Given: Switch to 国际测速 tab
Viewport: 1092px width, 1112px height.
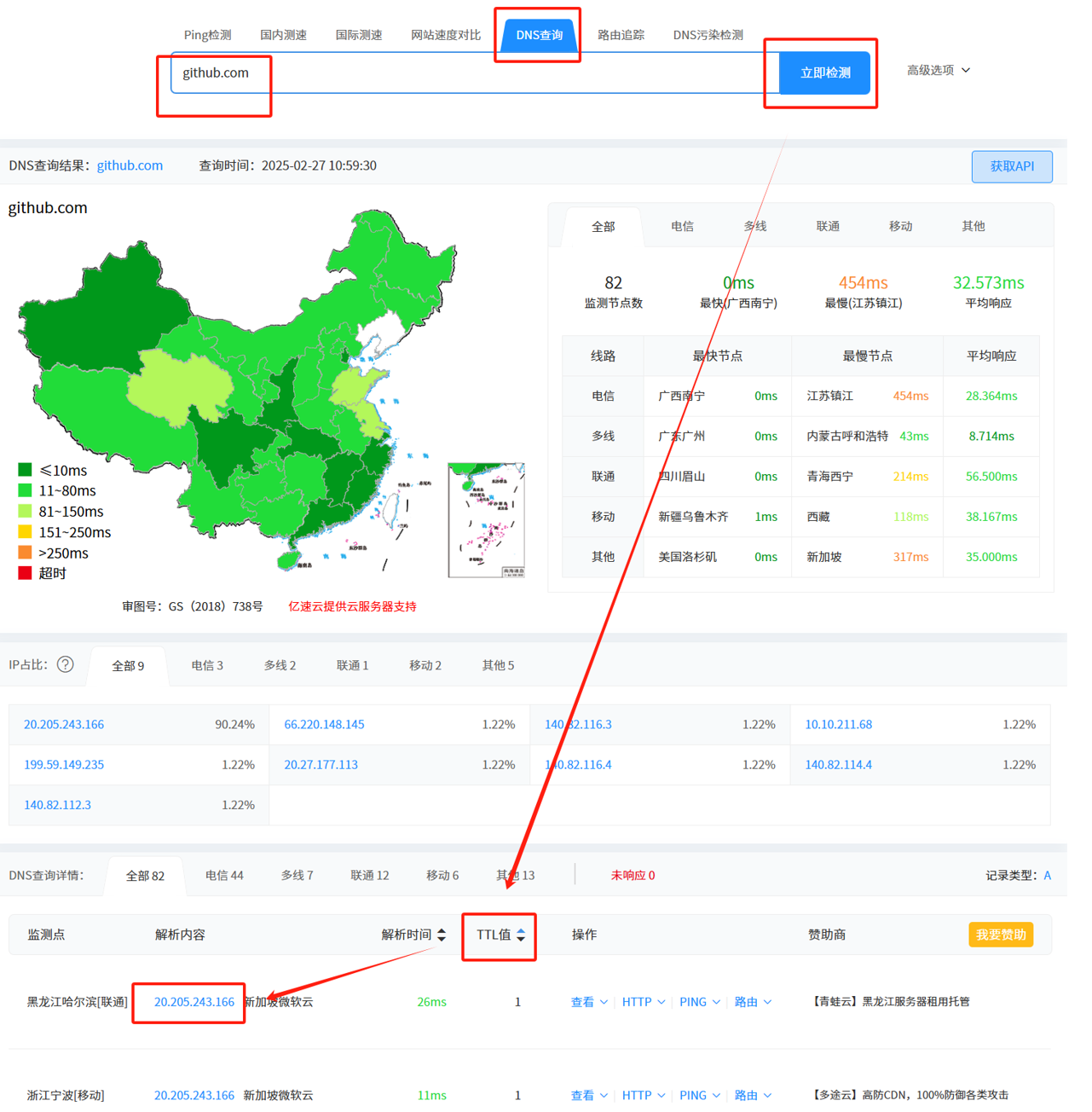Looking at the screenshot, I should pos(359,35).
